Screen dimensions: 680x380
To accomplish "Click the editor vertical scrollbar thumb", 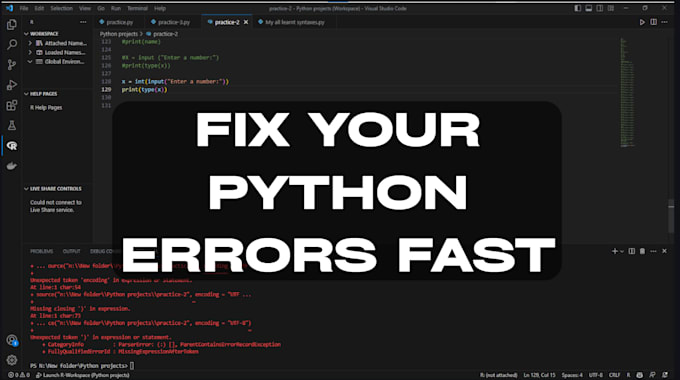I will (x=671, y=216).
